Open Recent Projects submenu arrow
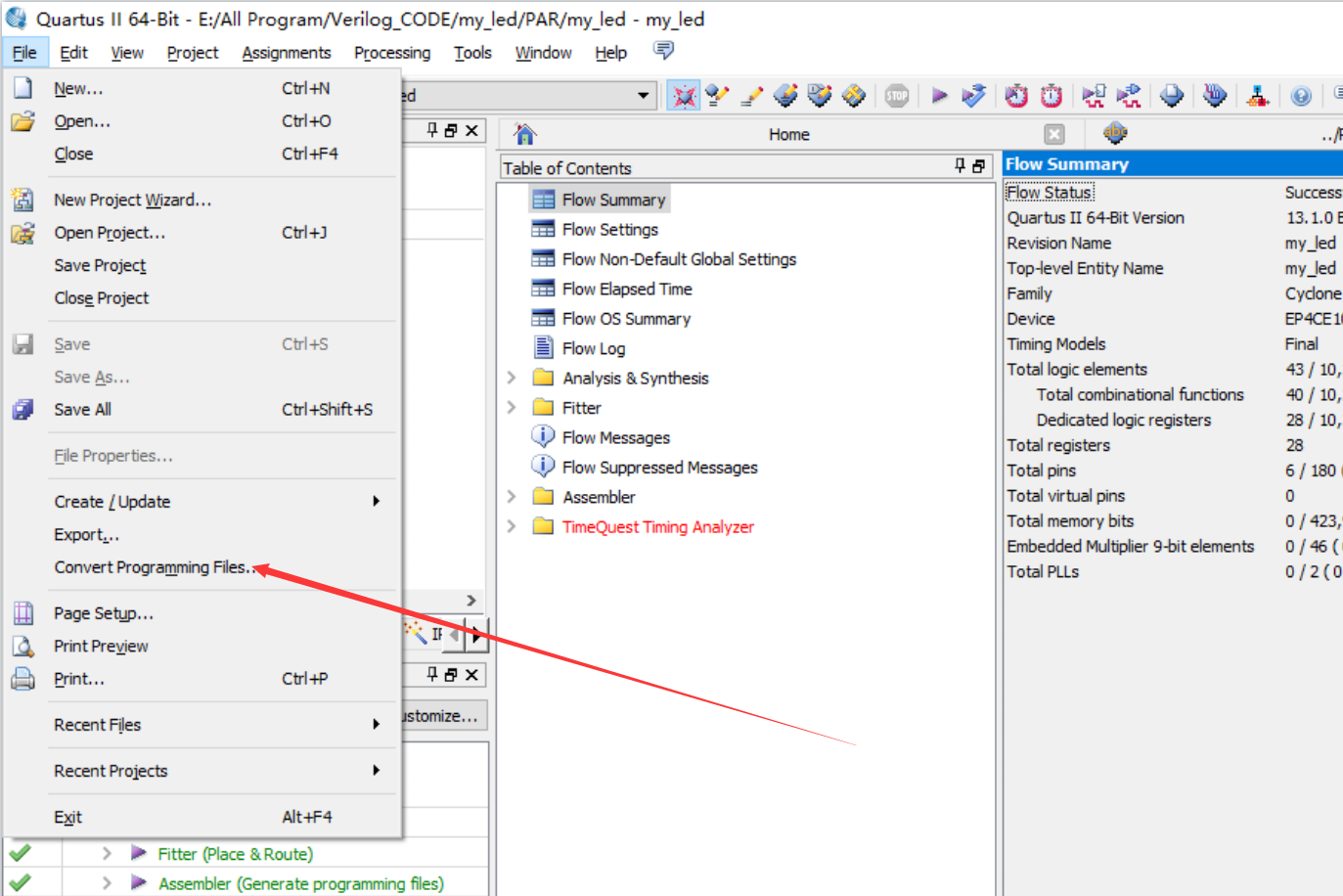The image size is (1343, 896). [x=377, y=771]
